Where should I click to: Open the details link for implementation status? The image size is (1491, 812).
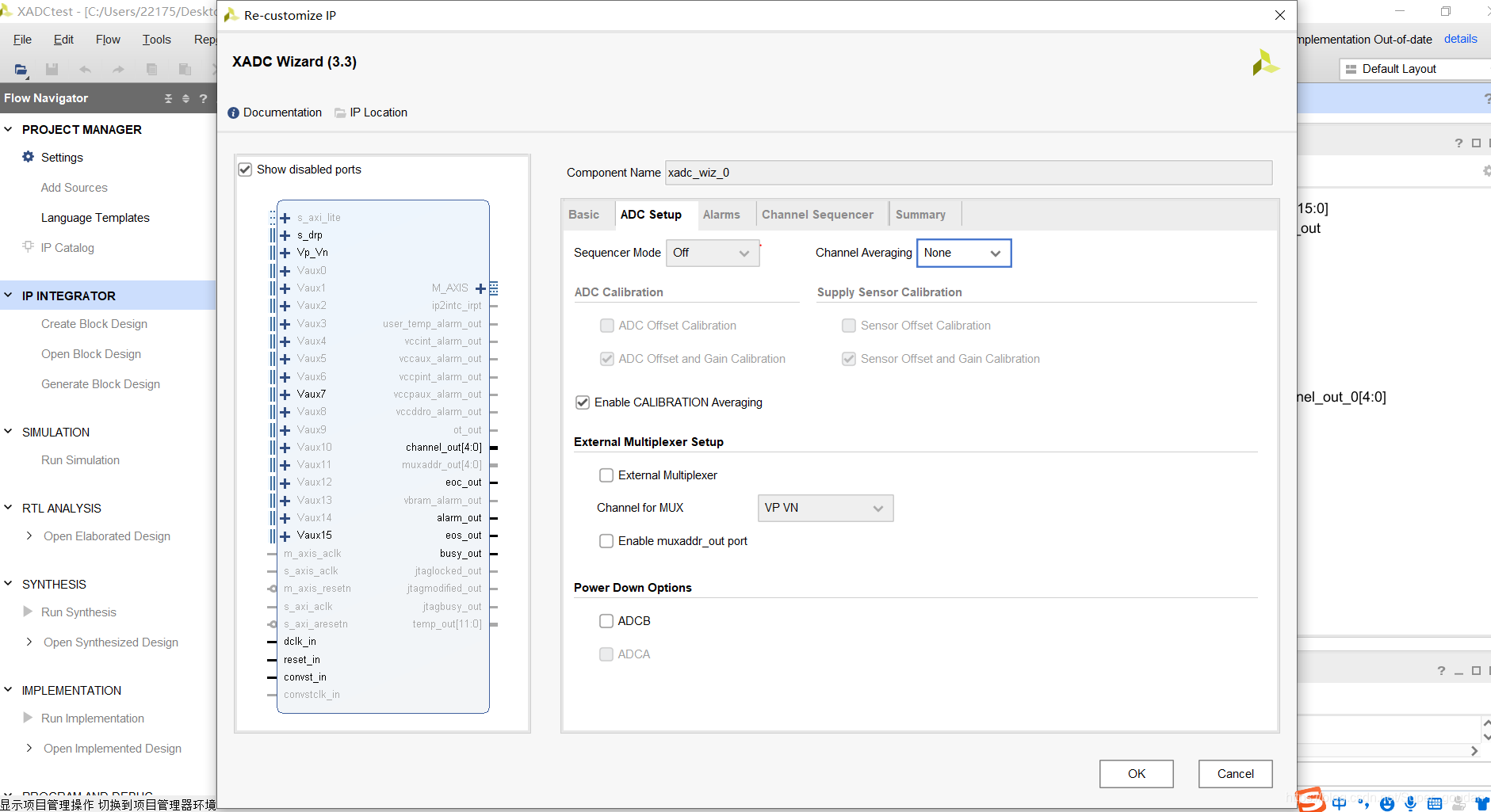coord(1460,39)
